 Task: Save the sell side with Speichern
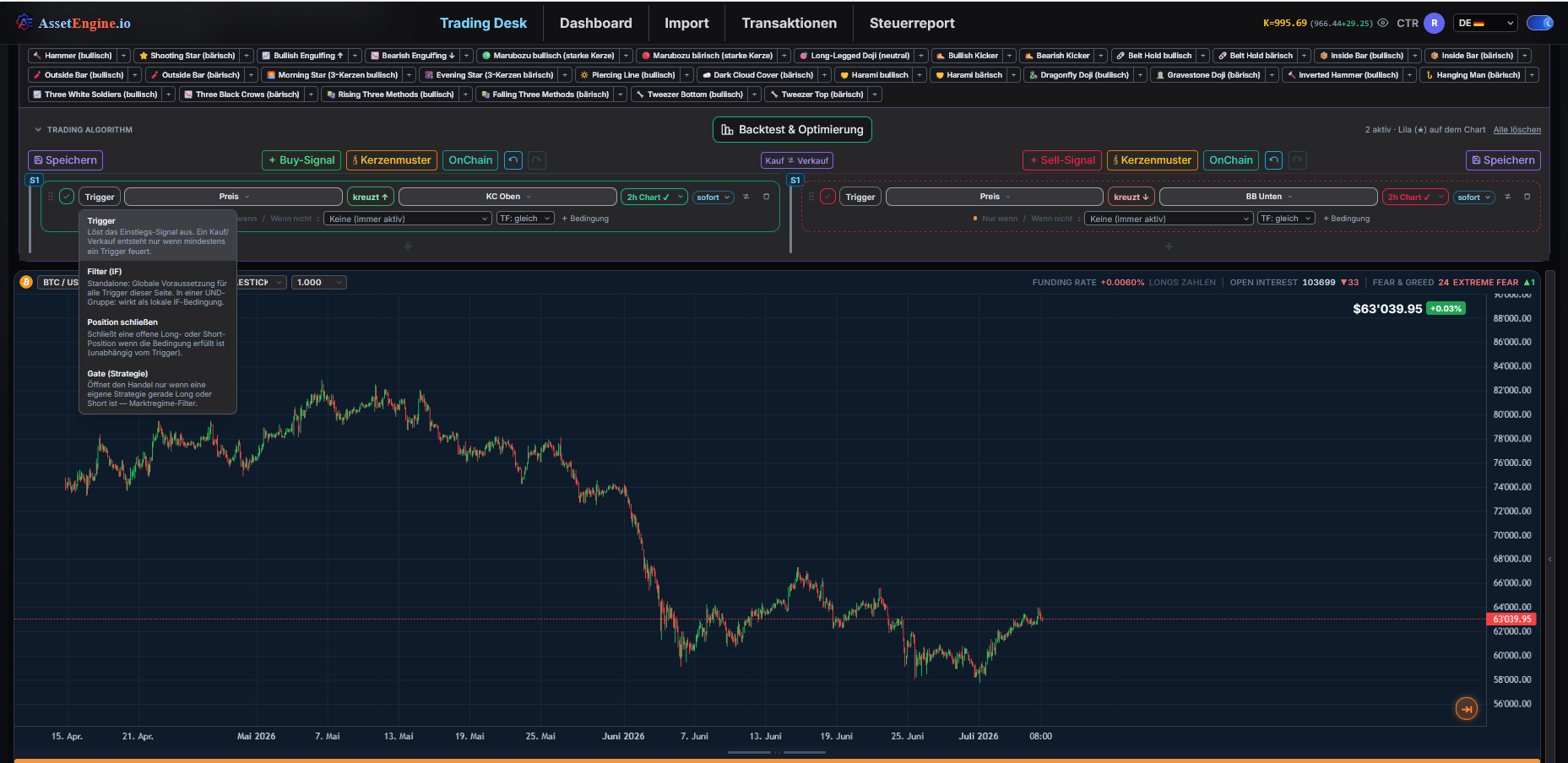[x=1503, y=160]
